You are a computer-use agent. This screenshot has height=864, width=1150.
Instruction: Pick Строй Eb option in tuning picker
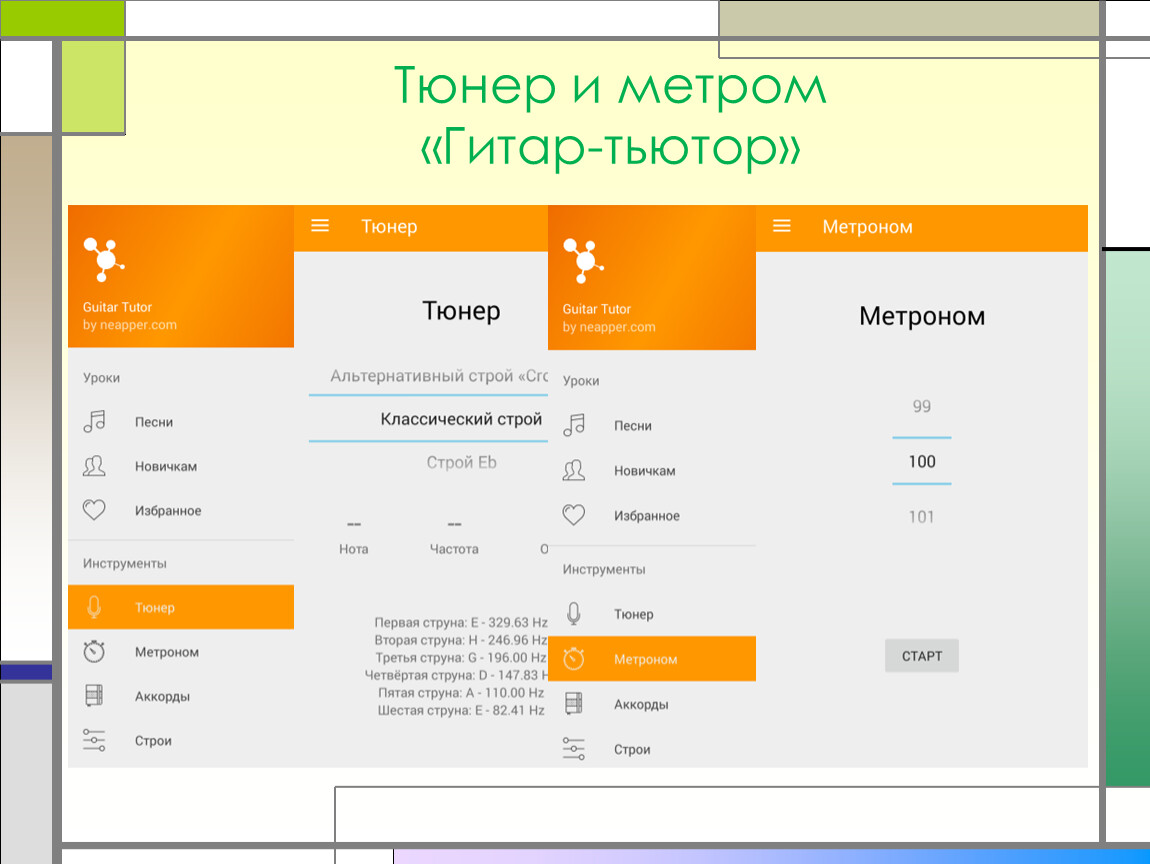[x=461, y=462]
